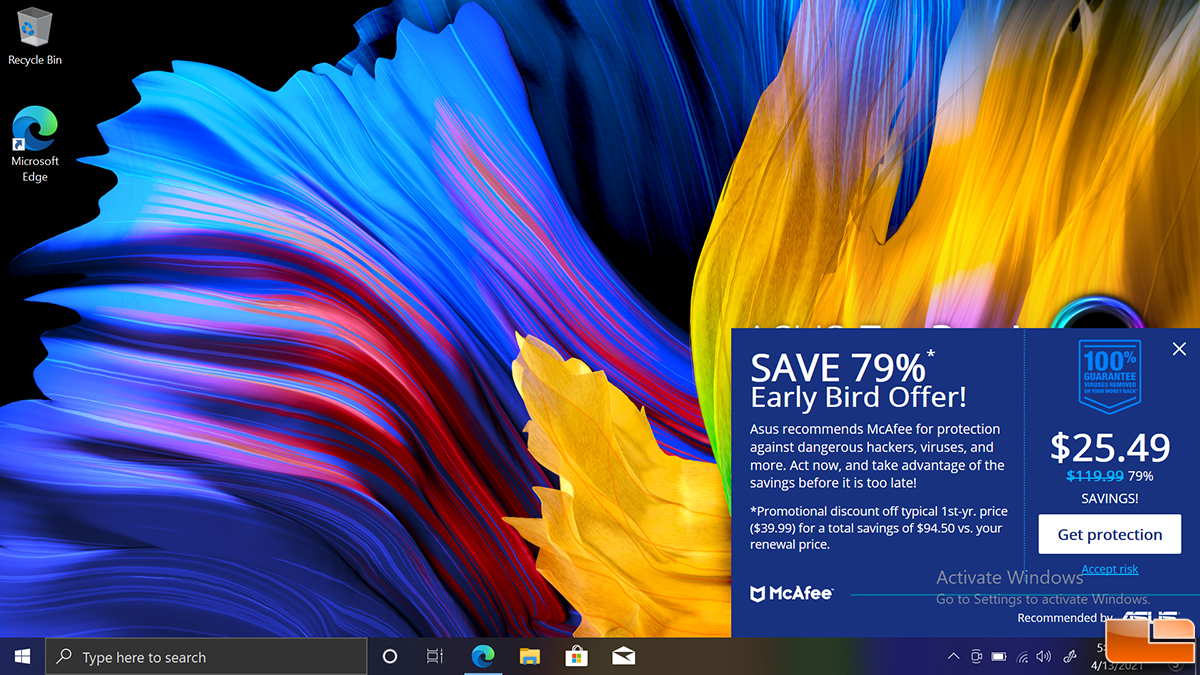Show hidden system tray icons
The height and width of the screenshot is (675, 1200).
click(x=953, y=657)
